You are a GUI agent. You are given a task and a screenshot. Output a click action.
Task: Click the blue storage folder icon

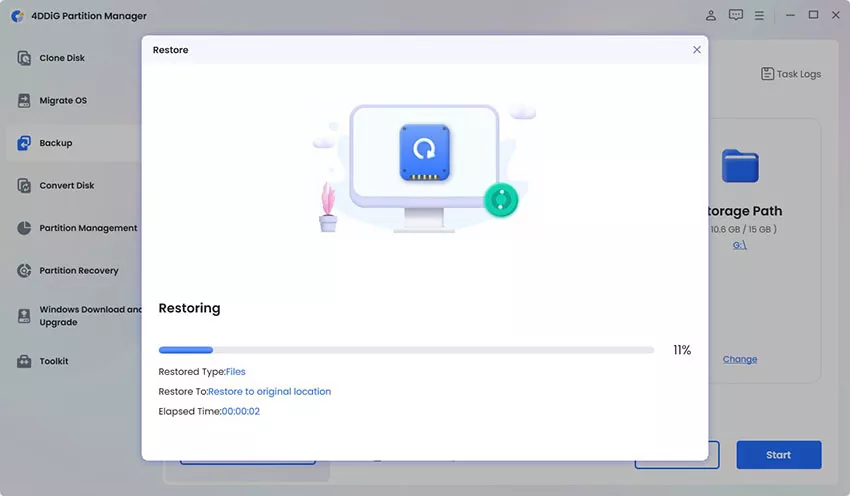(740, 166)
